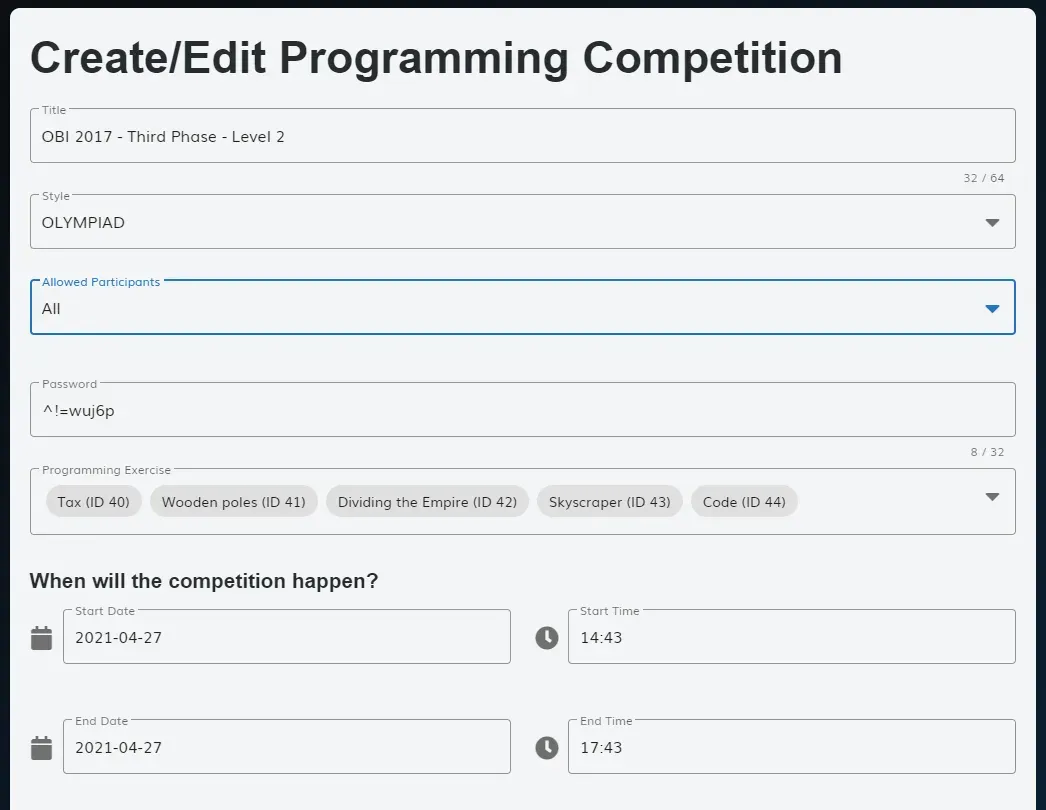1046x810 pixels.
Task: Expand the Programming Exercise dropdown arrow
Action: 992,496
